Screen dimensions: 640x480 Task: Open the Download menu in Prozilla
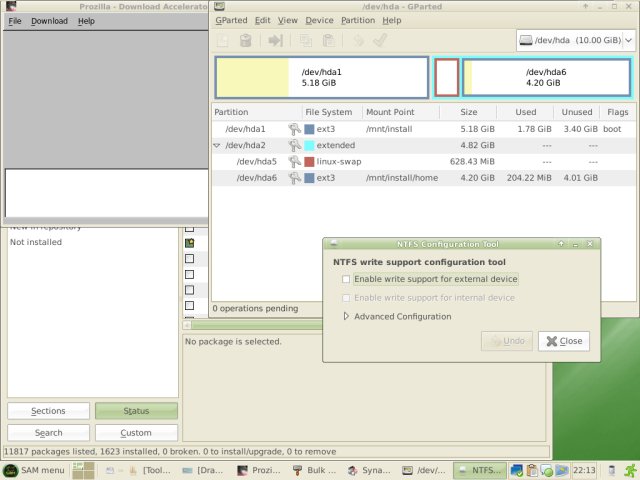pyautogui.click(x=49, y=20)
